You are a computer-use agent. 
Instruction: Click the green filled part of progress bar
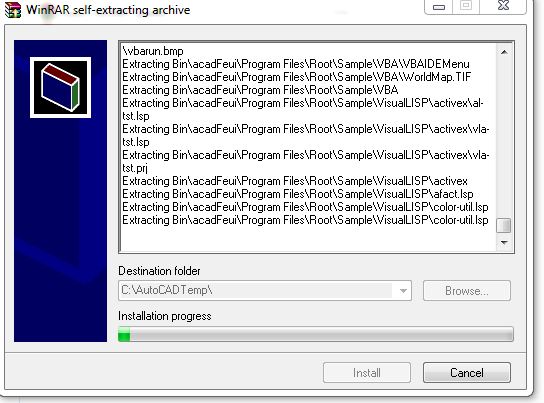tap(124, 334)
